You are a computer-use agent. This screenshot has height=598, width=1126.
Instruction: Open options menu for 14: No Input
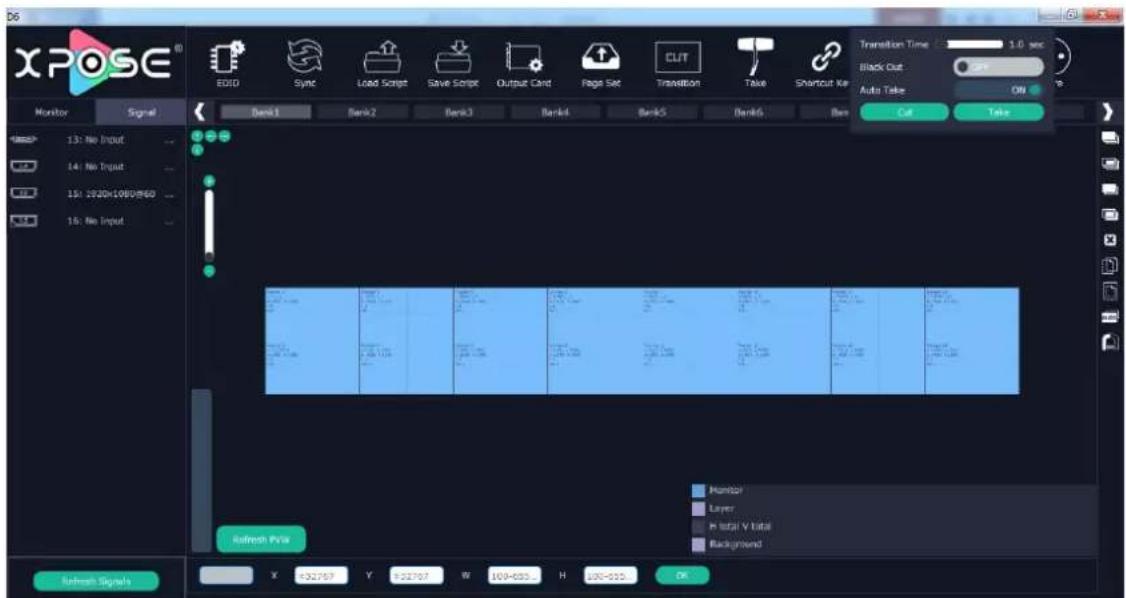click(x=169, y=167)
